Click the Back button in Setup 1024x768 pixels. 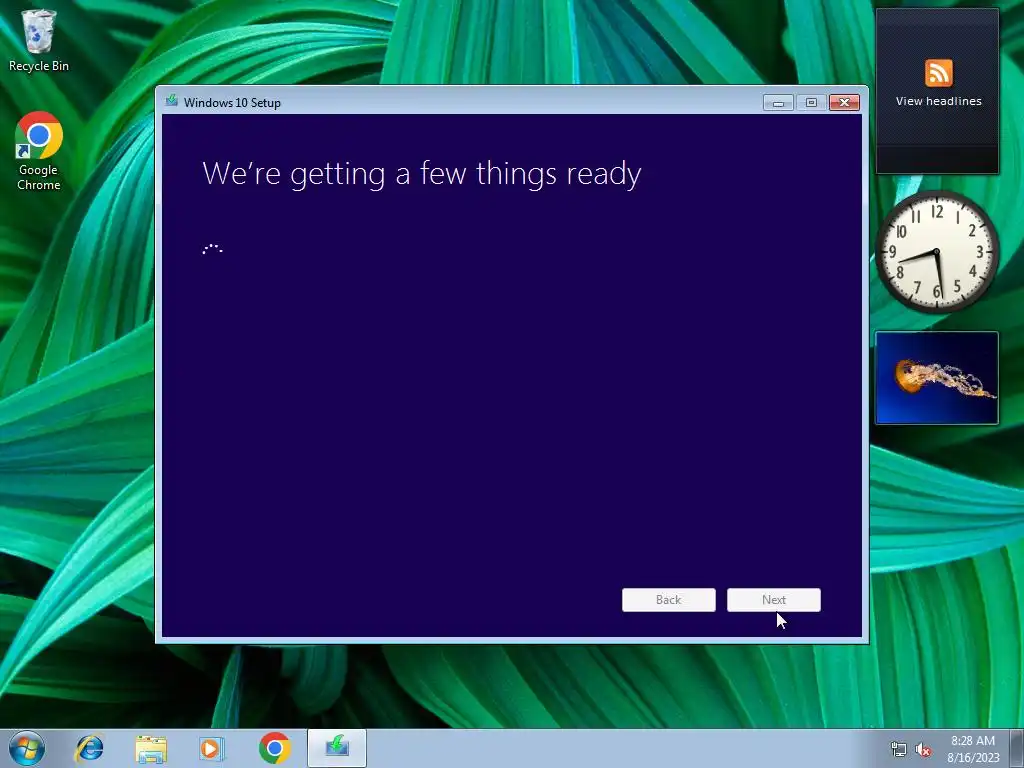(x=669, y=600)
